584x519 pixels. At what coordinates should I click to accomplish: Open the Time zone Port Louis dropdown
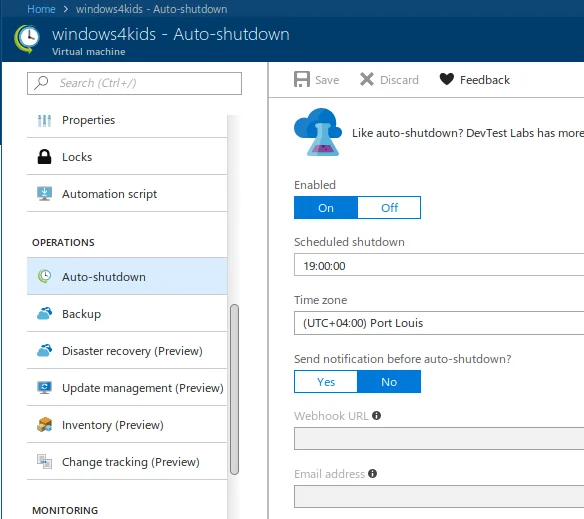coord(439,323)
